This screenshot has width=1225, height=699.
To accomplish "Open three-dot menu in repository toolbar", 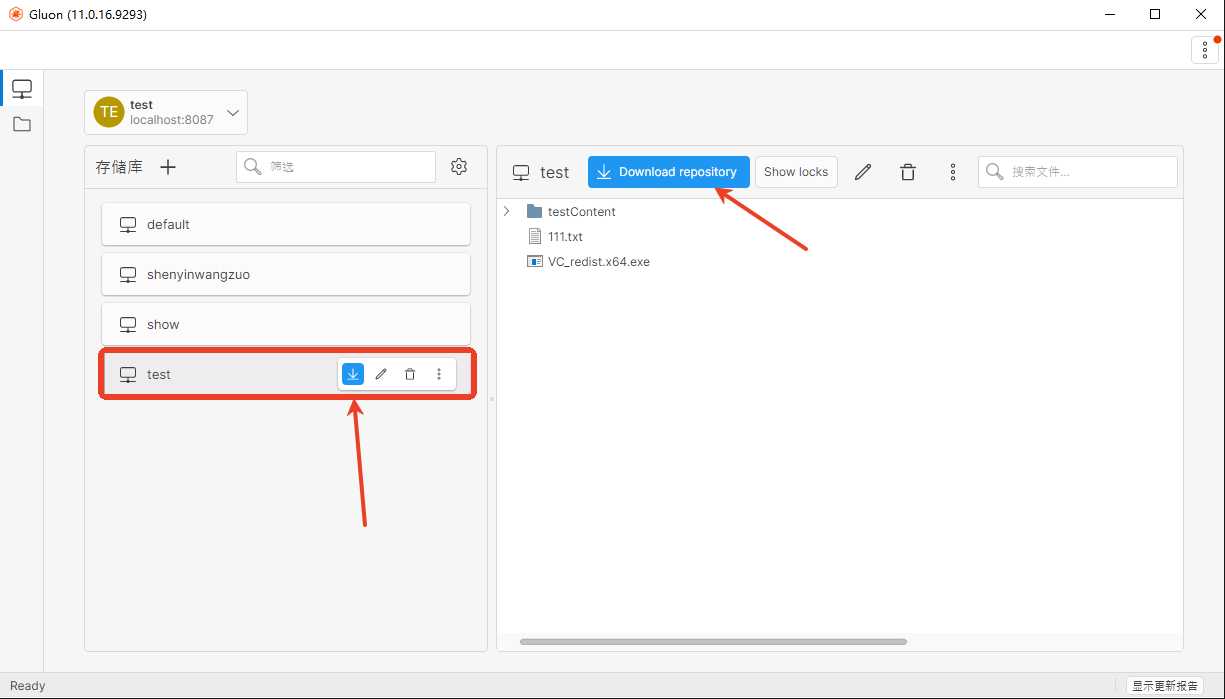I will pyautogui.click(x=953, y=172).
